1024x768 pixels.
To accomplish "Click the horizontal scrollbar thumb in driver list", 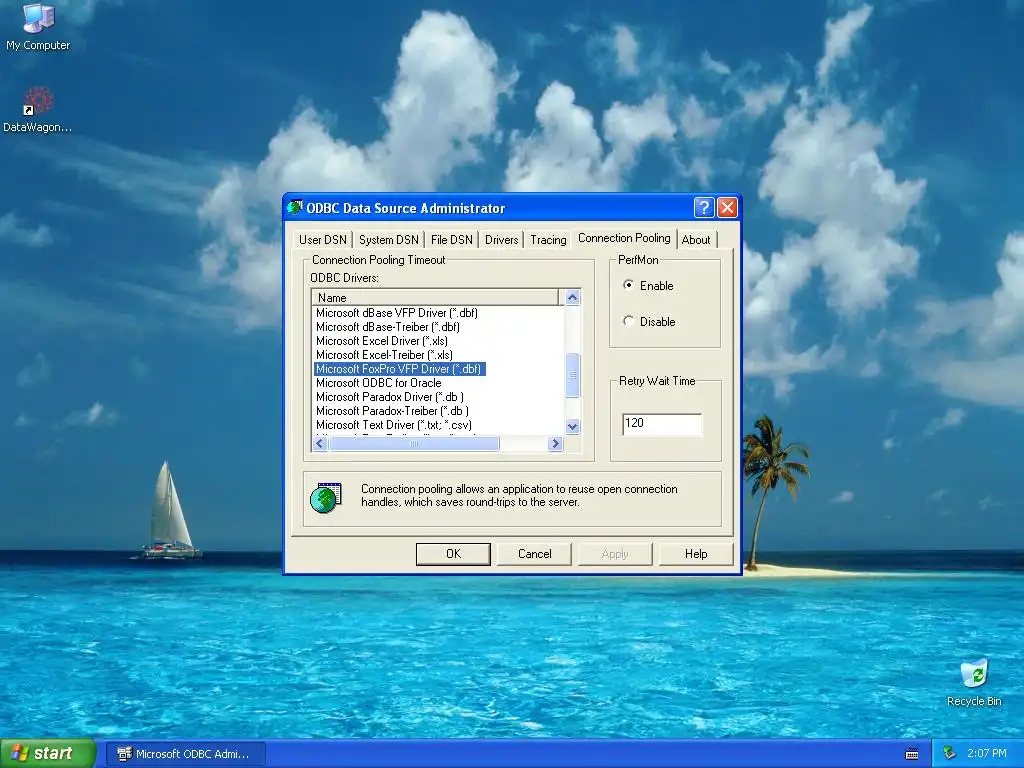I will click(414, 443).
